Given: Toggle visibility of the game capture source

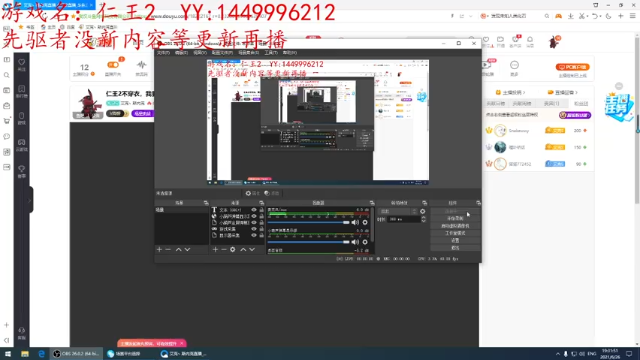Looking at the screenshot, I should 254,229.
